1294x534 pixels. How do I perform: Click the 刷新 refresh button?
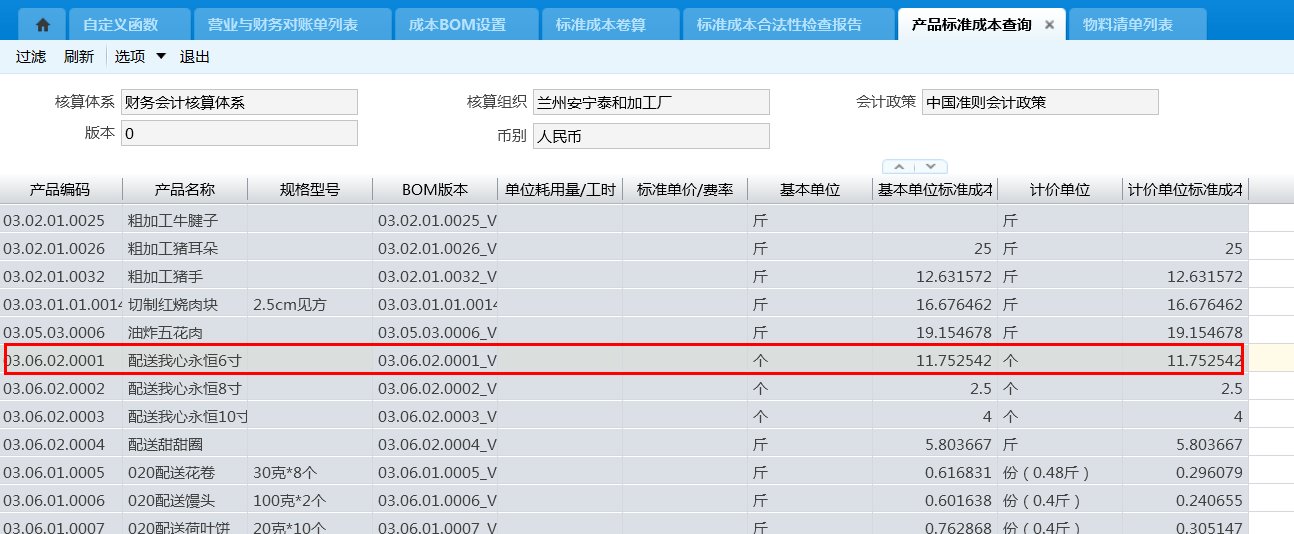[x=79, y=57]
